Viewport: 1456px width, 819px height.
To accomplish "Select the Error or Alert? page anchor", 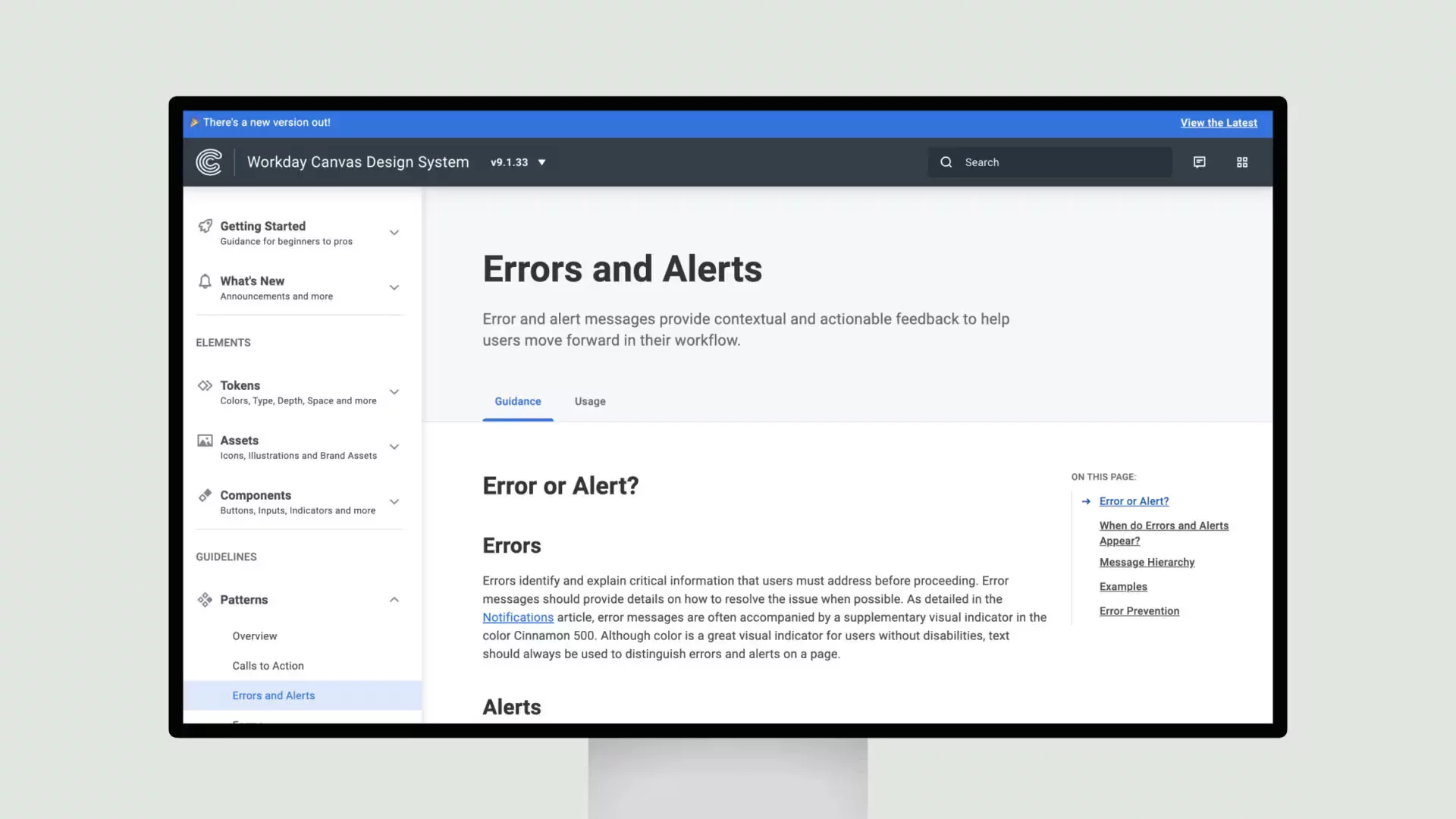I will click(1133, 501).
